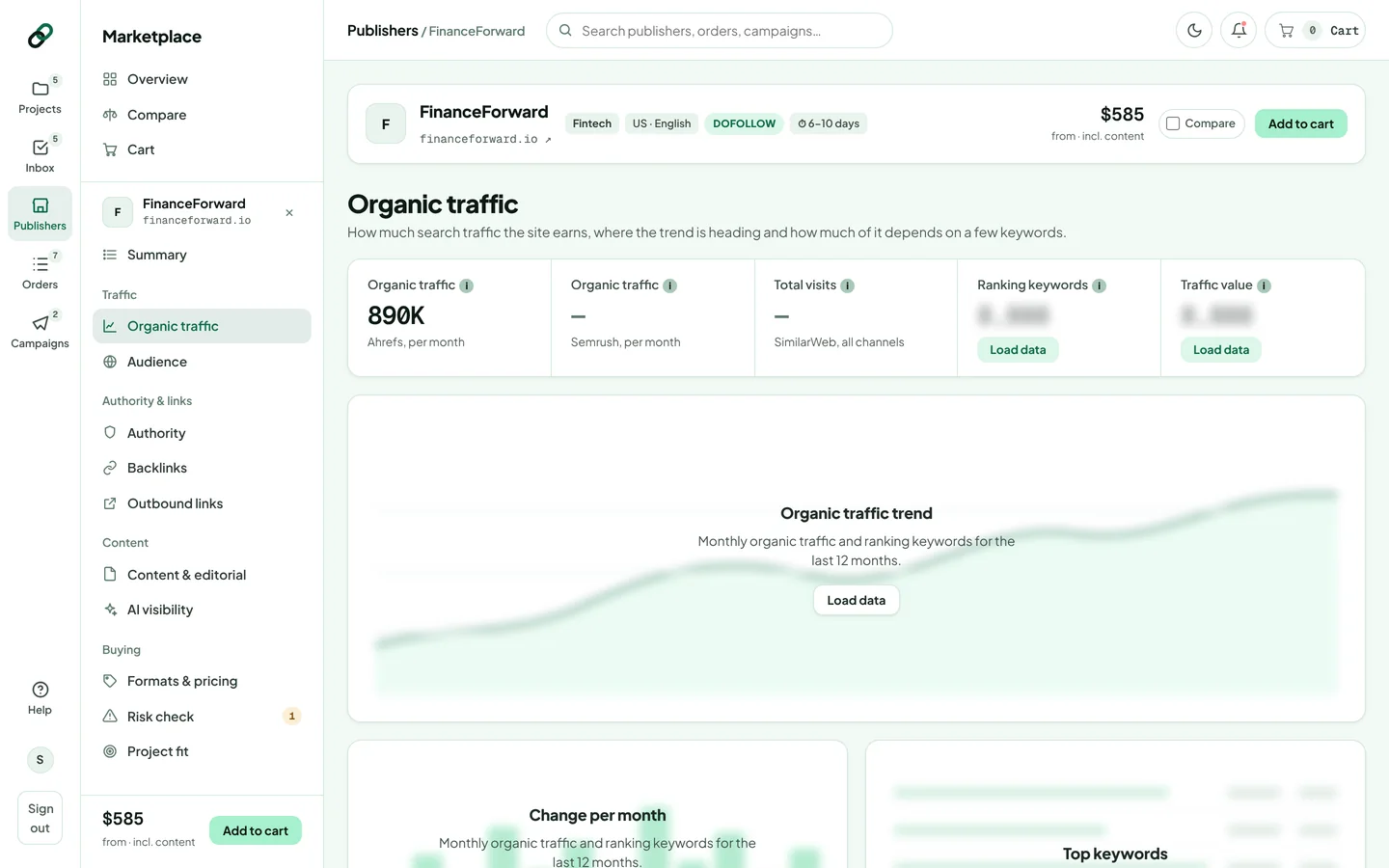The height and width of the screenshot is (868, 1389).
Task: Show the Total visits info tooltip
Action: (848, 285)
